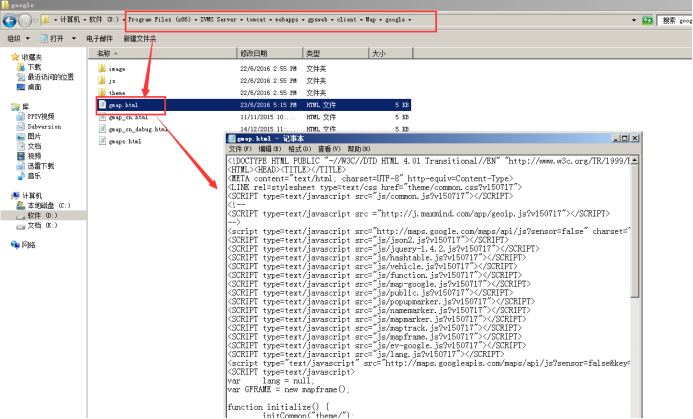693x419 pixels.
Task: Click the Explorer Back arrow button
Action: pos(10,20)
